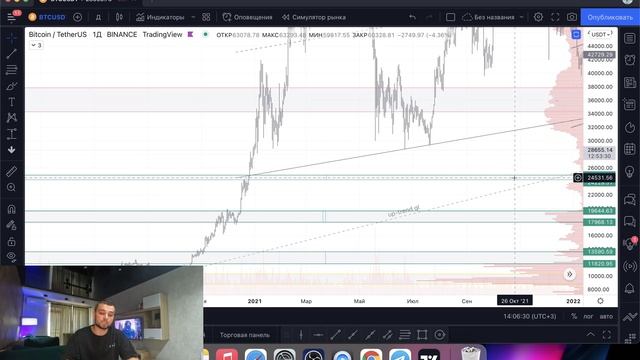Click the 19644.63 price label
The height and width of the screenshot is (360, 640).
(600, 211)
